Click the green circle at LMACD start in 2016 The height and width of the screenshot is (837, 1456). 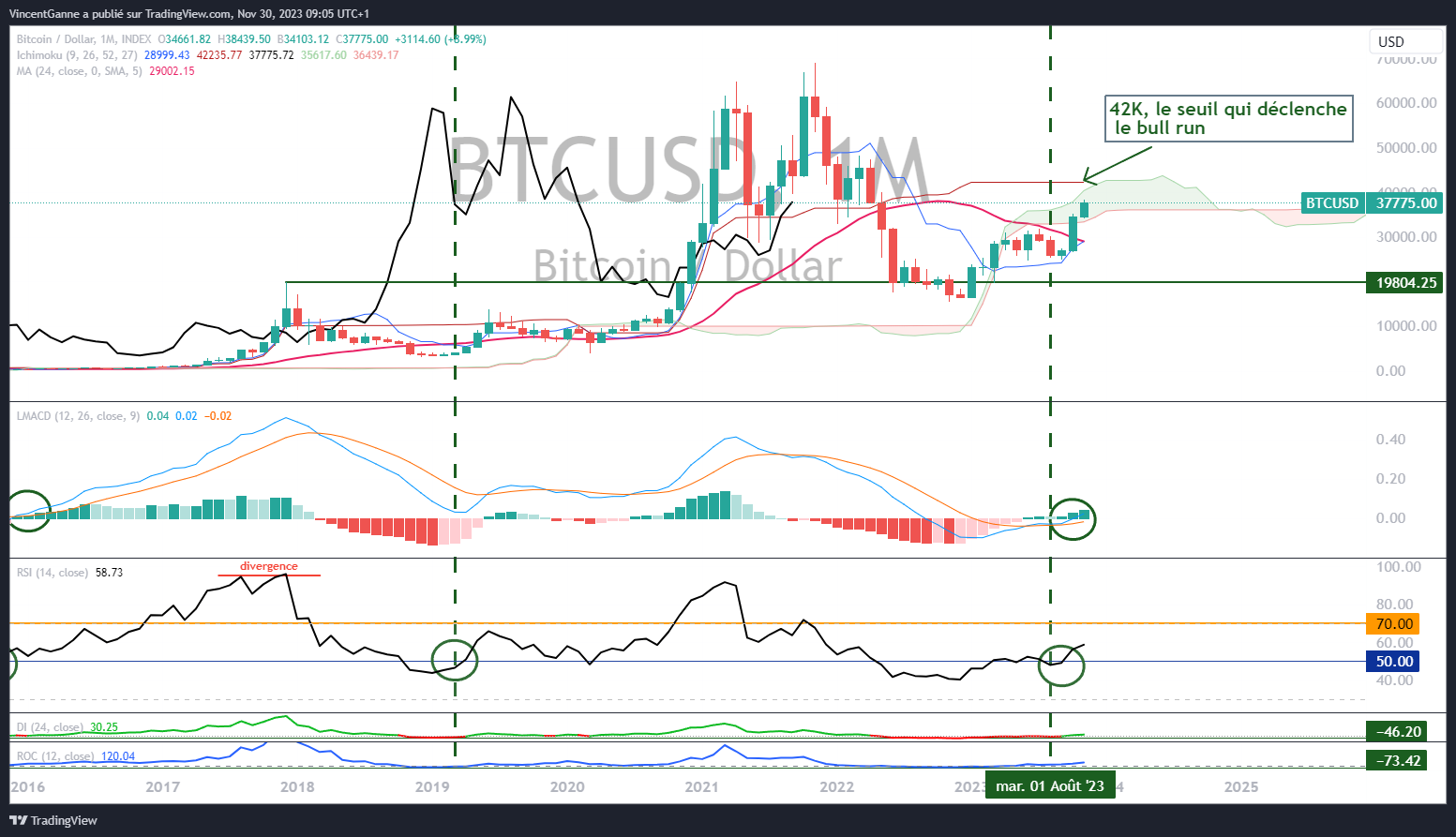click(28, 511)
